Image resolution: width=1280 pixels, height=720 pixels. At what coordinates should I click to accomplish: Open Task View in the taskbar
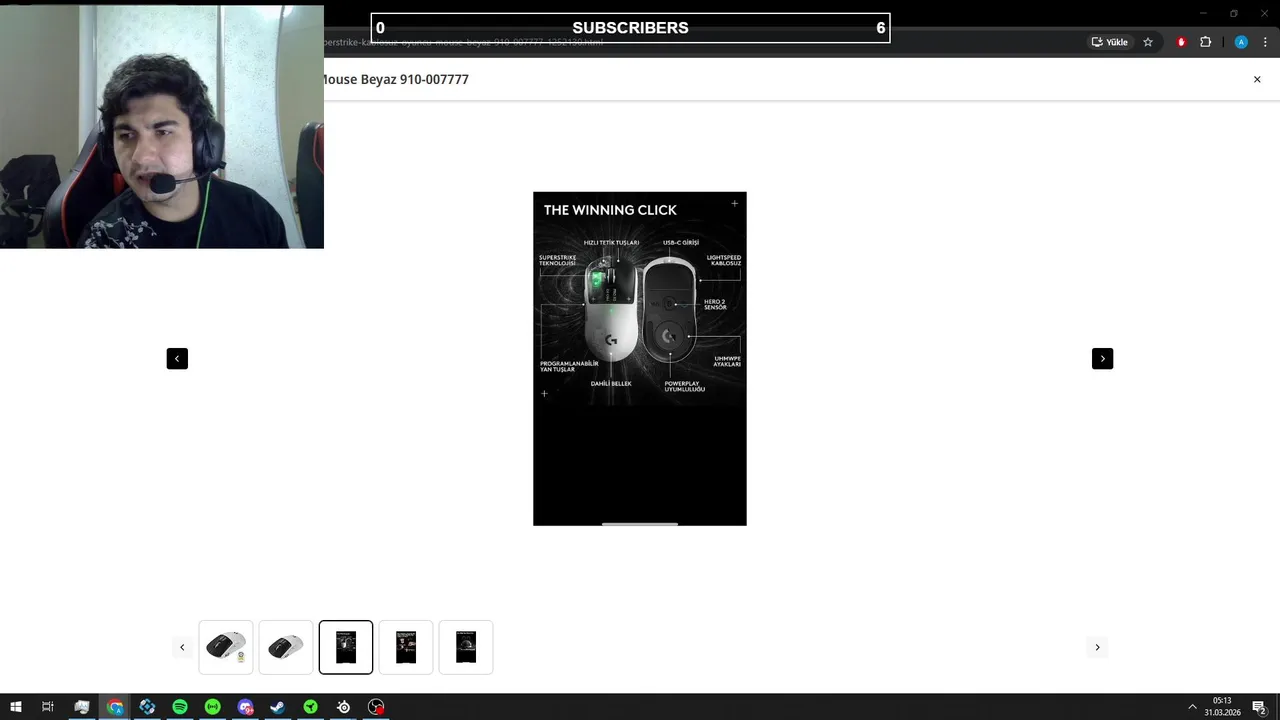coord(47,707)
